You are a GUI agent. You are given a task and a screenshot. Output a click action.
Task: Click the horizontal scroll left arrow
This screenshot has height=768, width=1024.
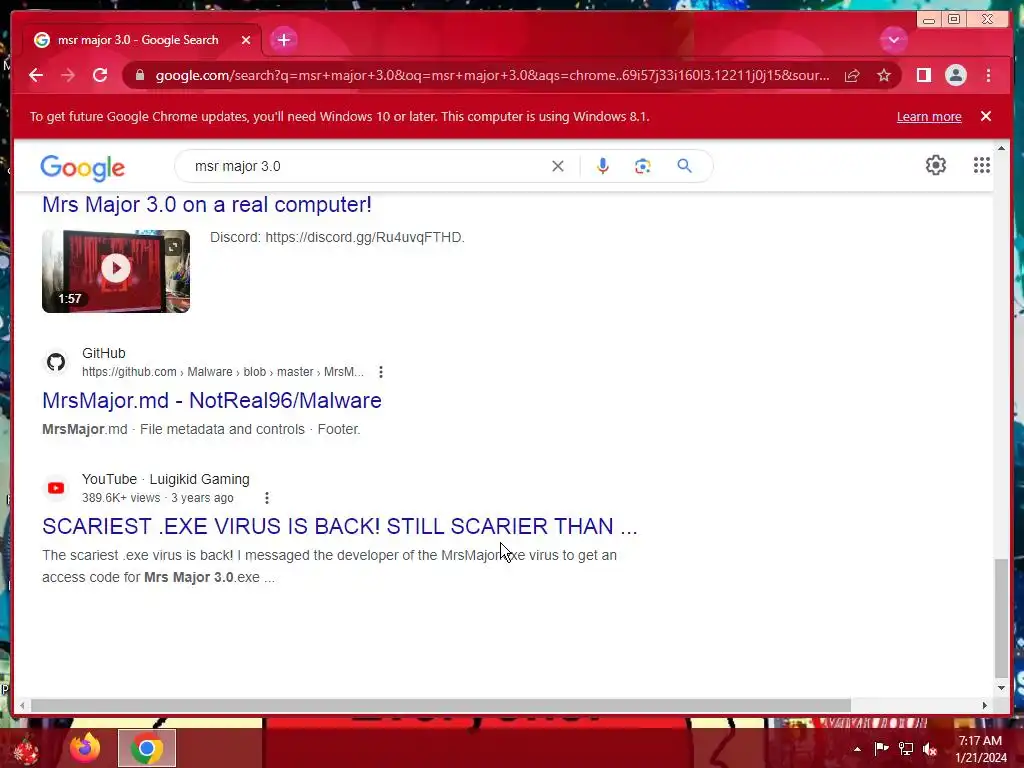pos(22,705)
